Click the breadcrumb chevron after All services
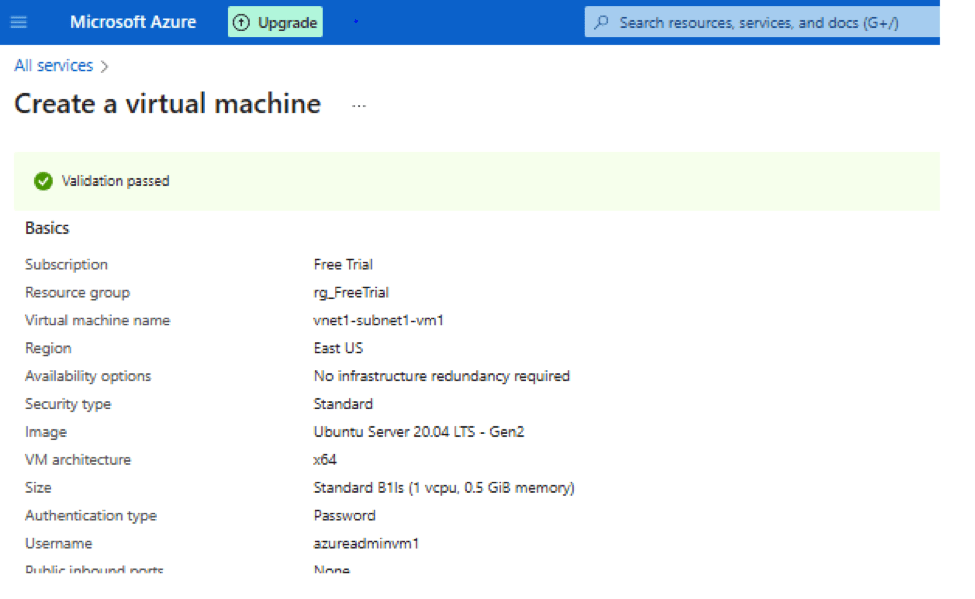 [104, 67]
